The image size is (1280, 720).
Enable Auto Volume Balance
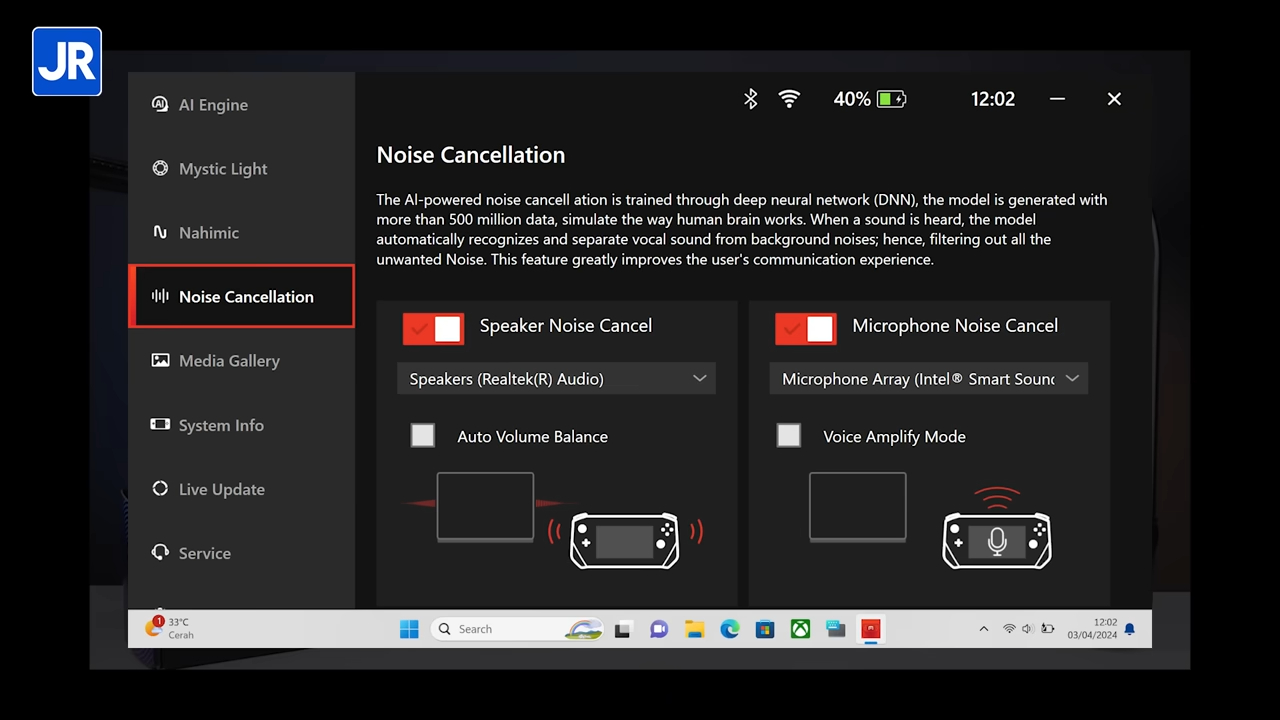tap(422, 435)
